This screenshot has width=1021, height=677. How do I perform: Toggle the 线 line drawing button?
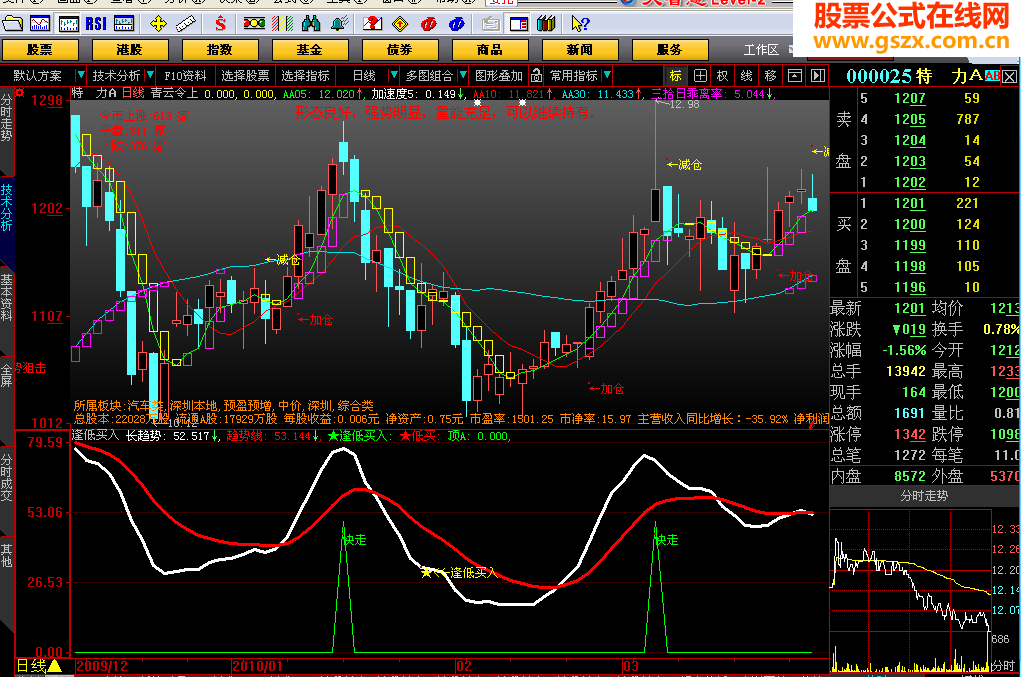(x=747, y=76)
